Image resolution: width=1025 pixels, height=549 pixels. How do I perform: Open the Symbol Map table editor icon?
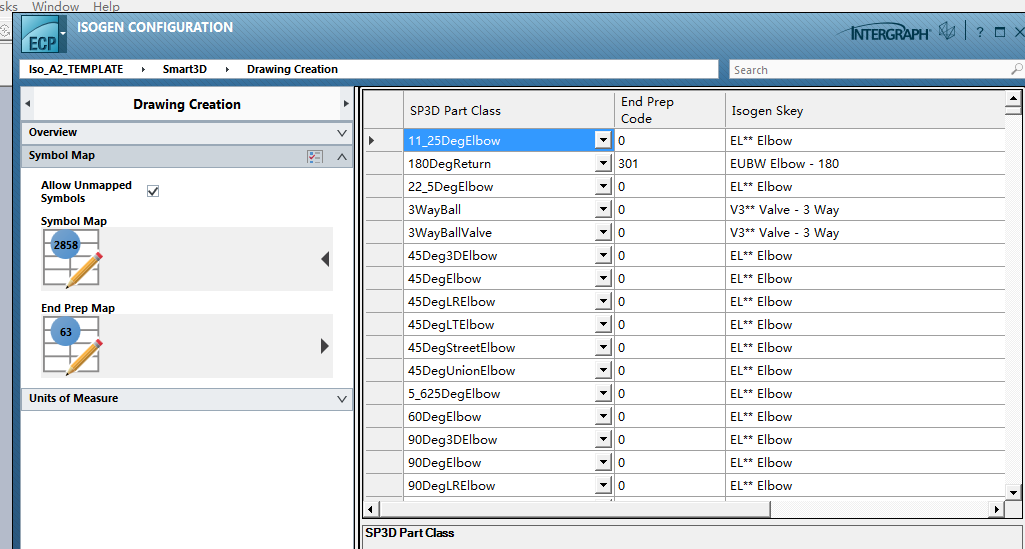coord(73,259)
